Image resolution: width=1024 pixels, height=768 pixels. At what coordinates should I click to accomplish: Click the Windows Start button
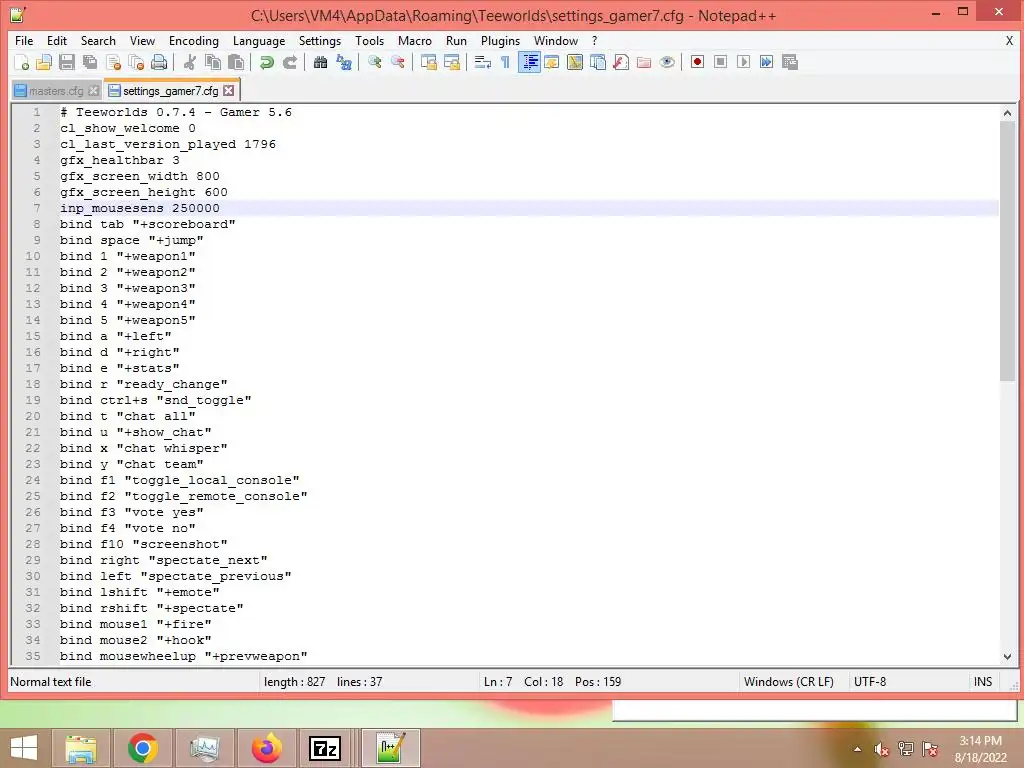(x=24, y=748)
